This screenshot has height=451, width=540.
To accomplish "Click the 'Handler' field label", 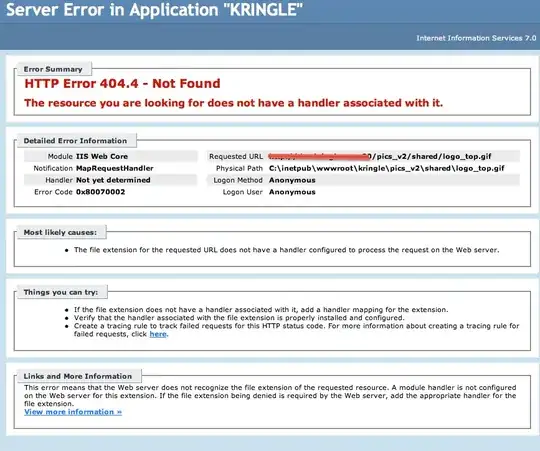I will [59, 180].
